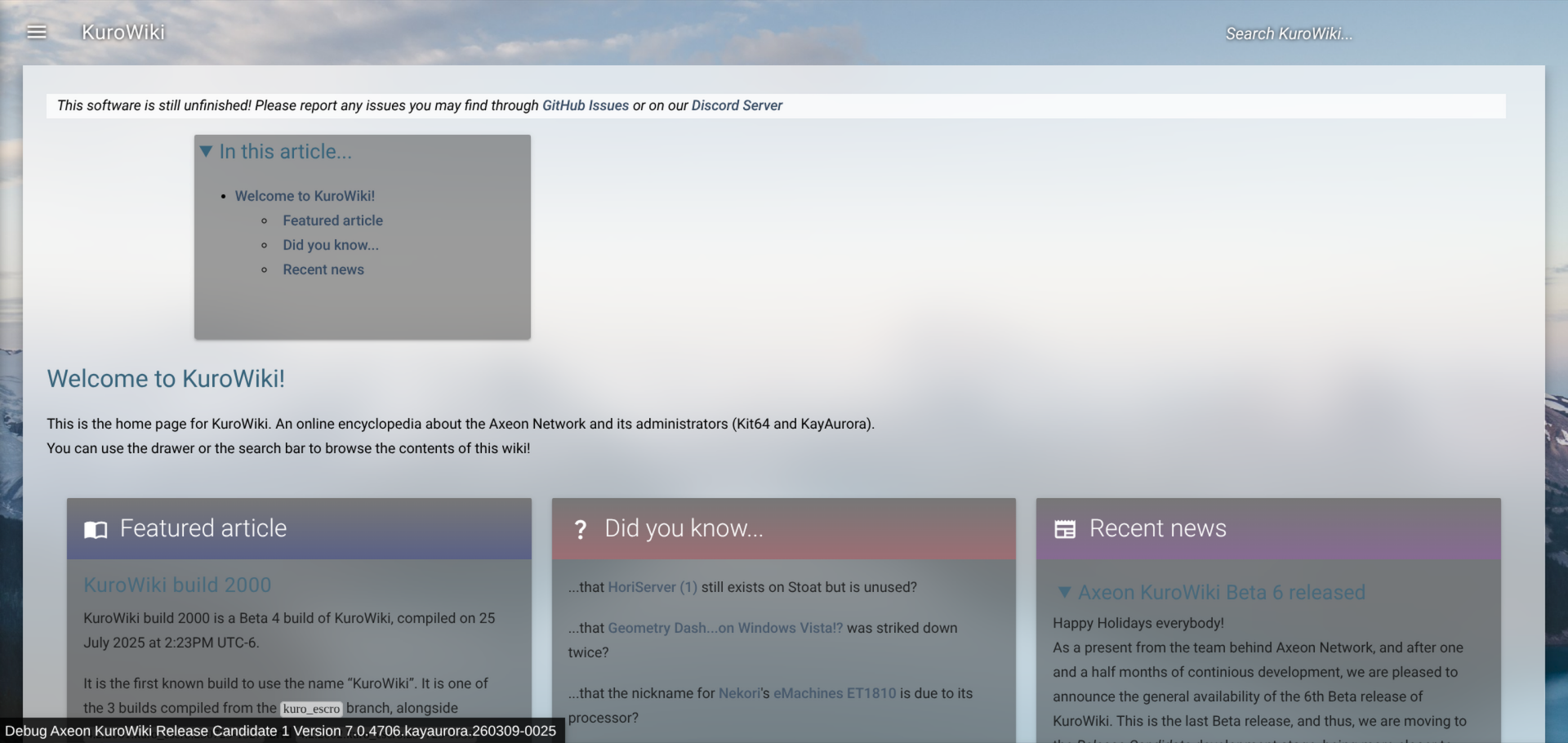Open the KuroWiki build 2000 article
The height and width of the screenshot is (743, 1568).
coord(177,585)
